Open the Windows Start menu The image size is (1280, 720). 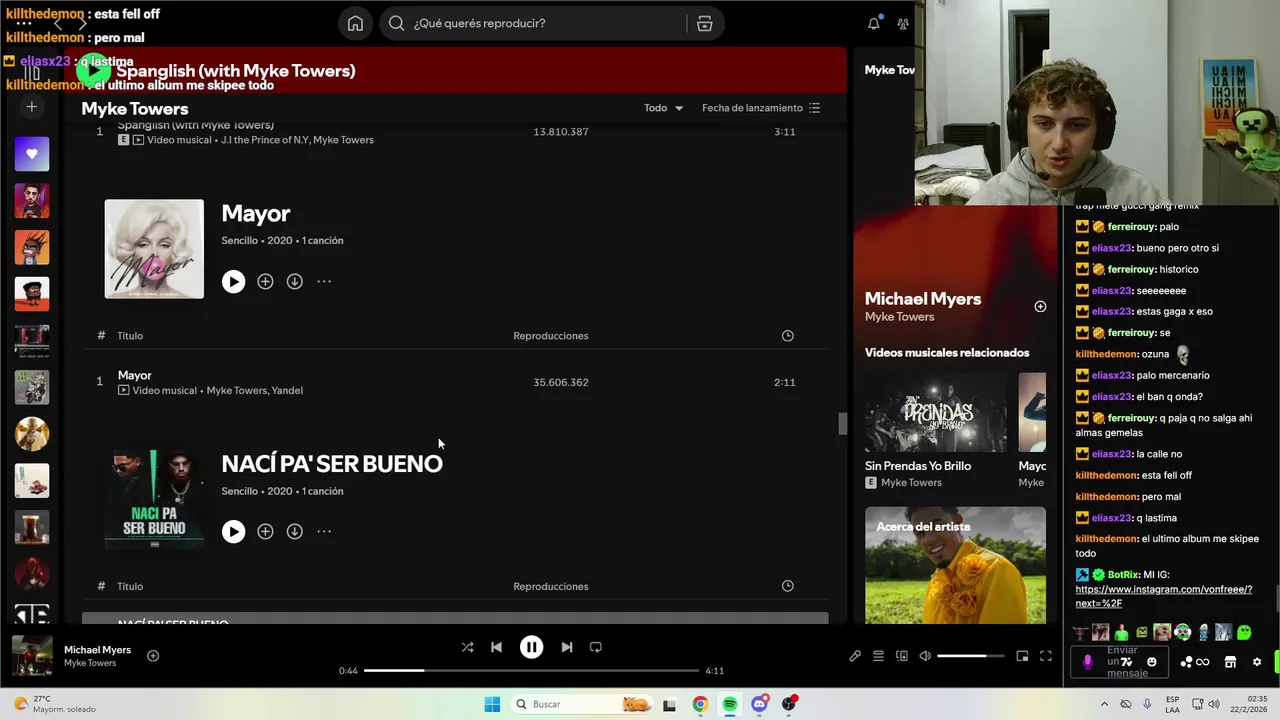pos(492,704)
